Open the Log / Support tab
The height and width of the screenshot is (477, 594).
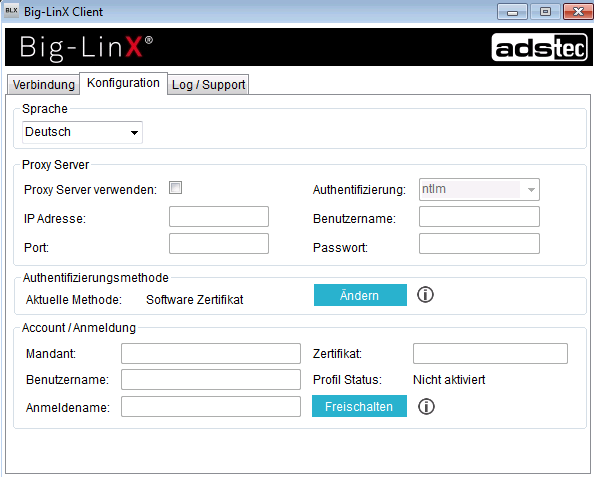(x=208, y=84)
